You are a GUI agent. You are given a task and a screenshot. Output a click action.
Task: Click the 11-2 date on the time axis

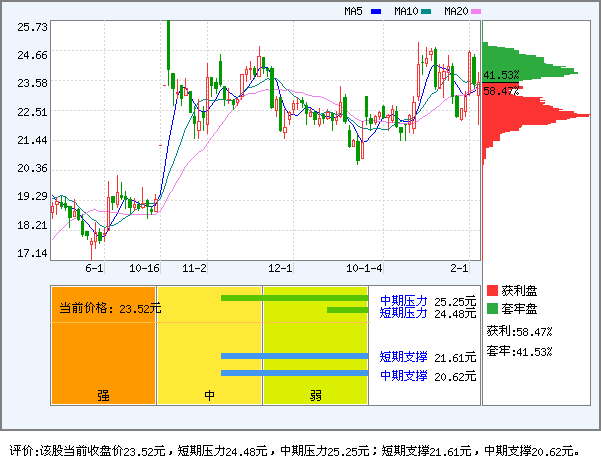[195, 269]
